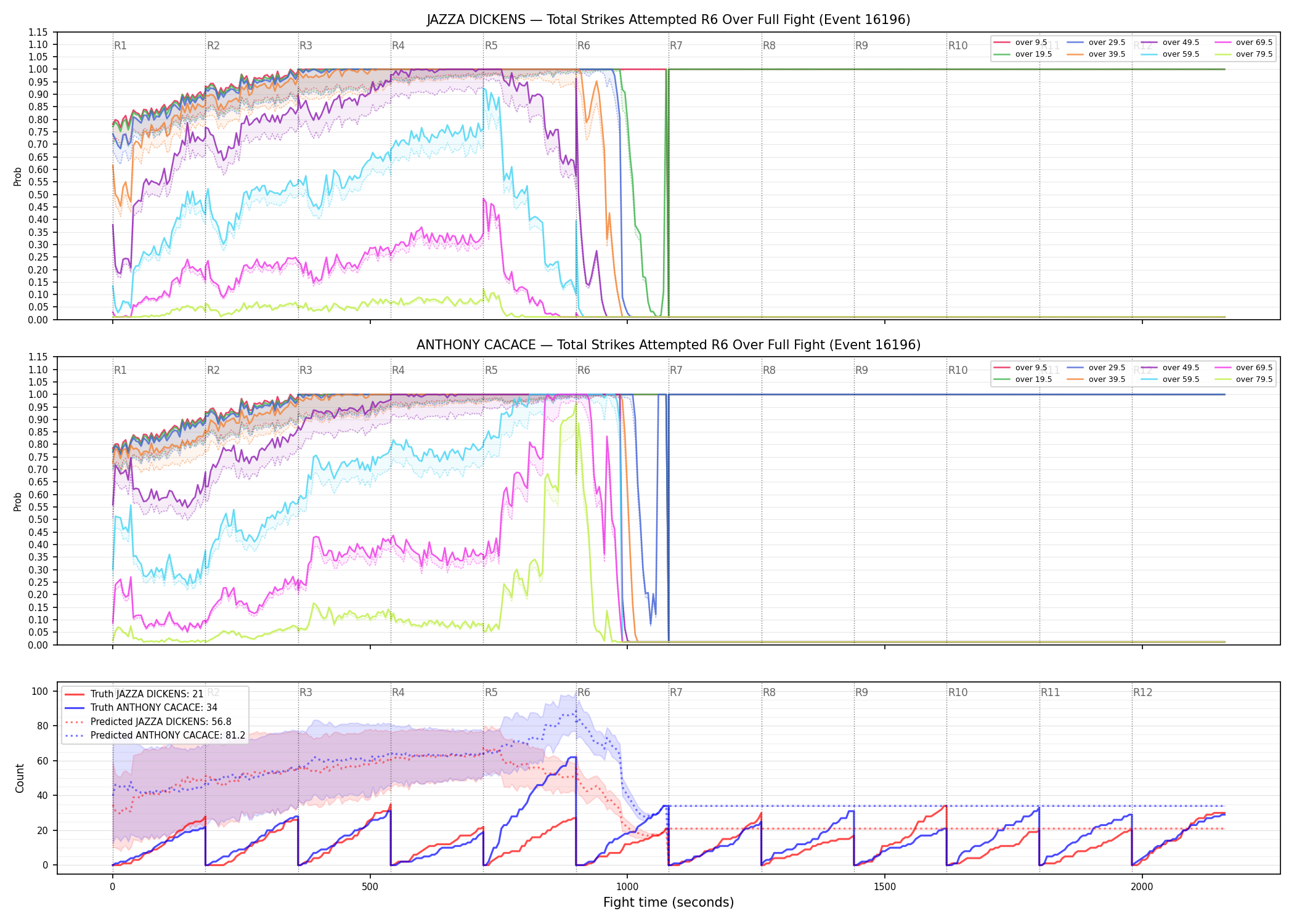Select 'over 59.5' legend entry in Cacace chart
Viewport: 1294px width, 924px height.
tap(1170, 379)
